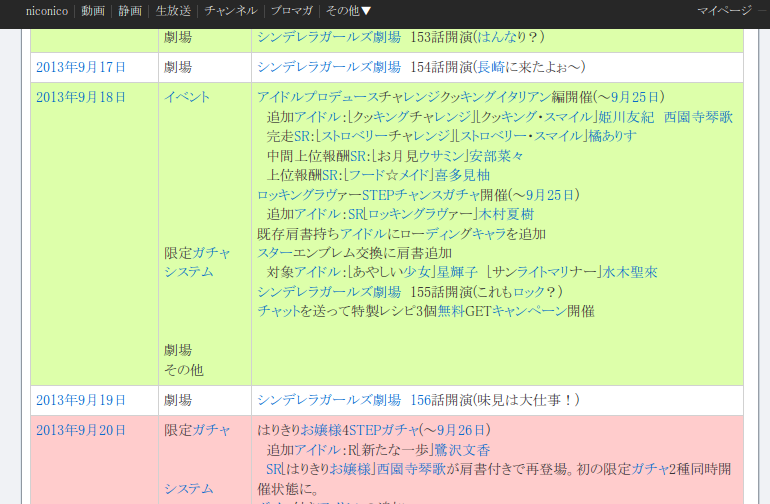Open the 2013年9月18日 date link
Screen dimensions: 770x504
(x=81, y=97)
